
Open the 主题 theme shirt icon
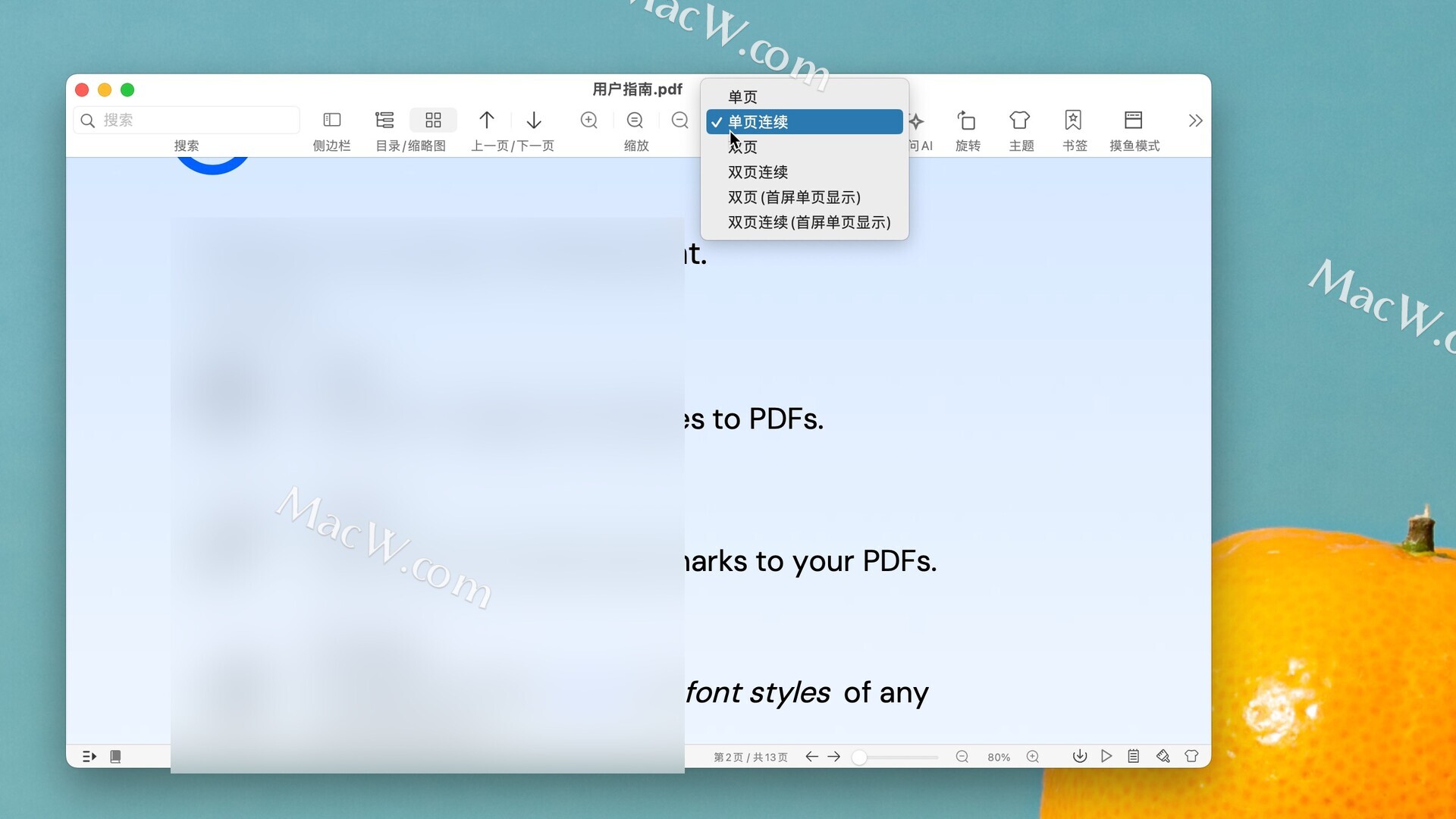coord(1020,120)
